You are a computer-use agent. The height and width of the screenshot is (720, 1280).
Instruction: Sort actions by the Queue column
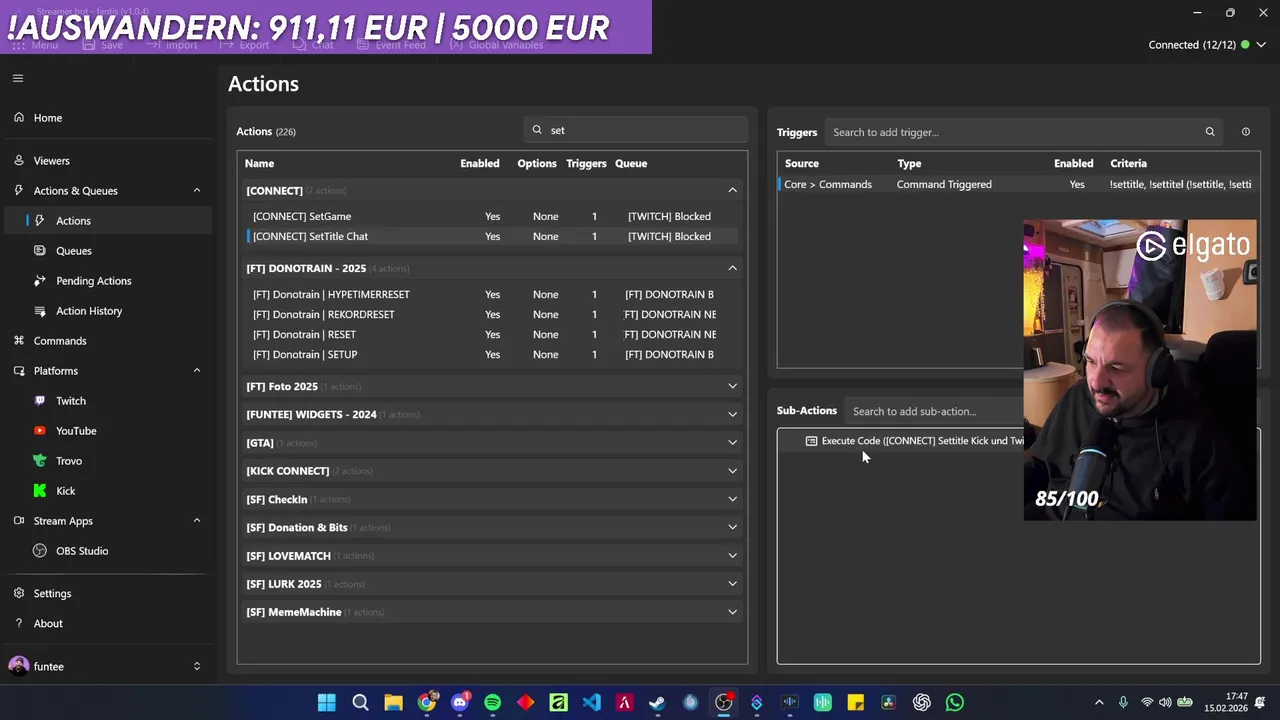click(x=631, y=163)
